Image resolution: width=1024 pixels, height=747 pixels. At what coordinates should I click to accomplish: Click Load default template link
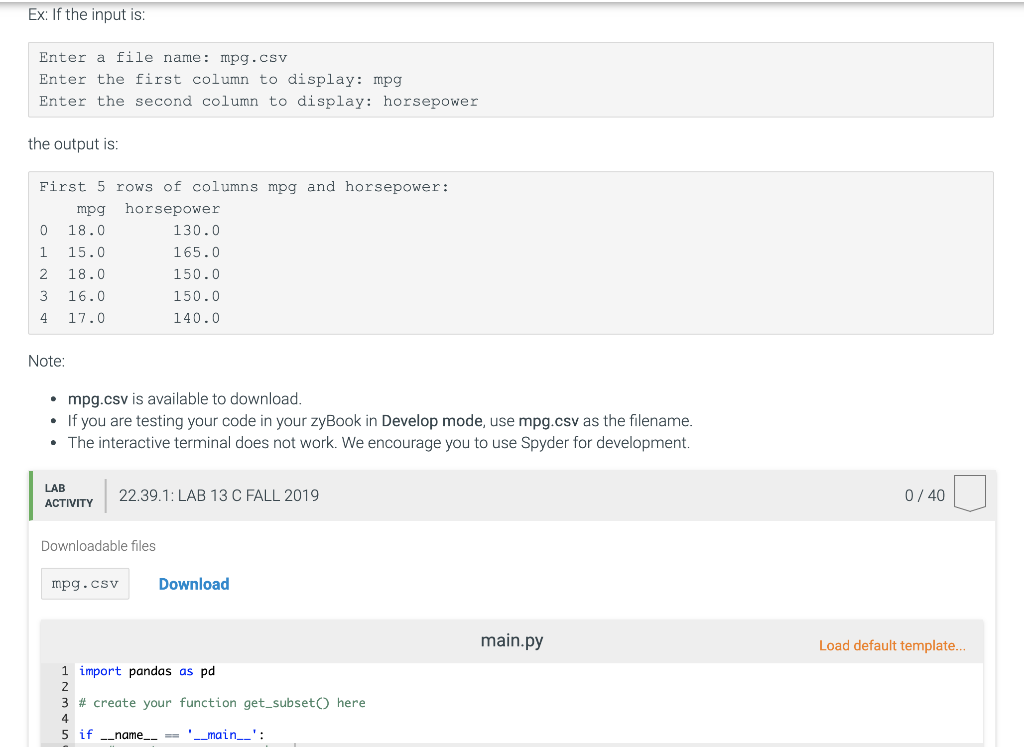[892, 645]
